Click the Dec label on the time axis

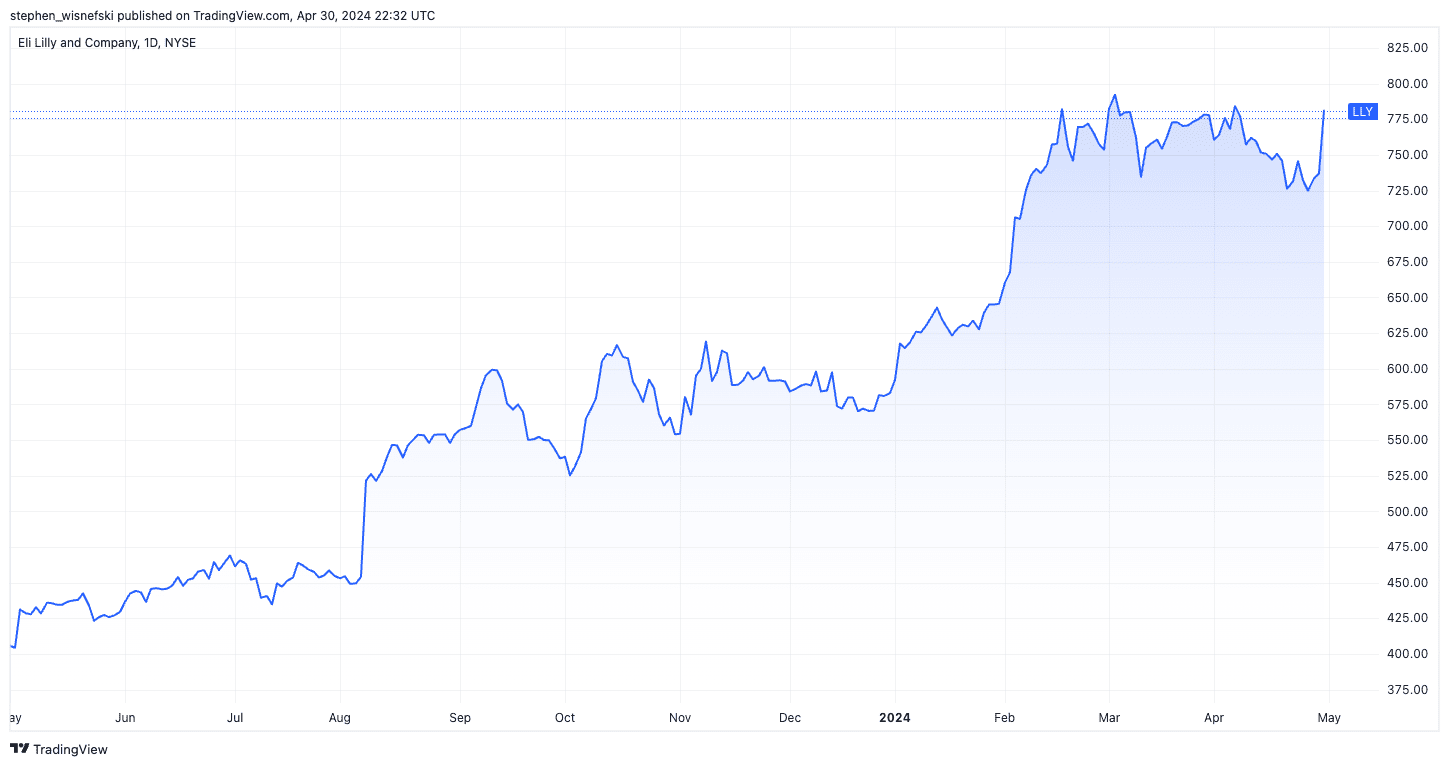[x=790, y=718]
